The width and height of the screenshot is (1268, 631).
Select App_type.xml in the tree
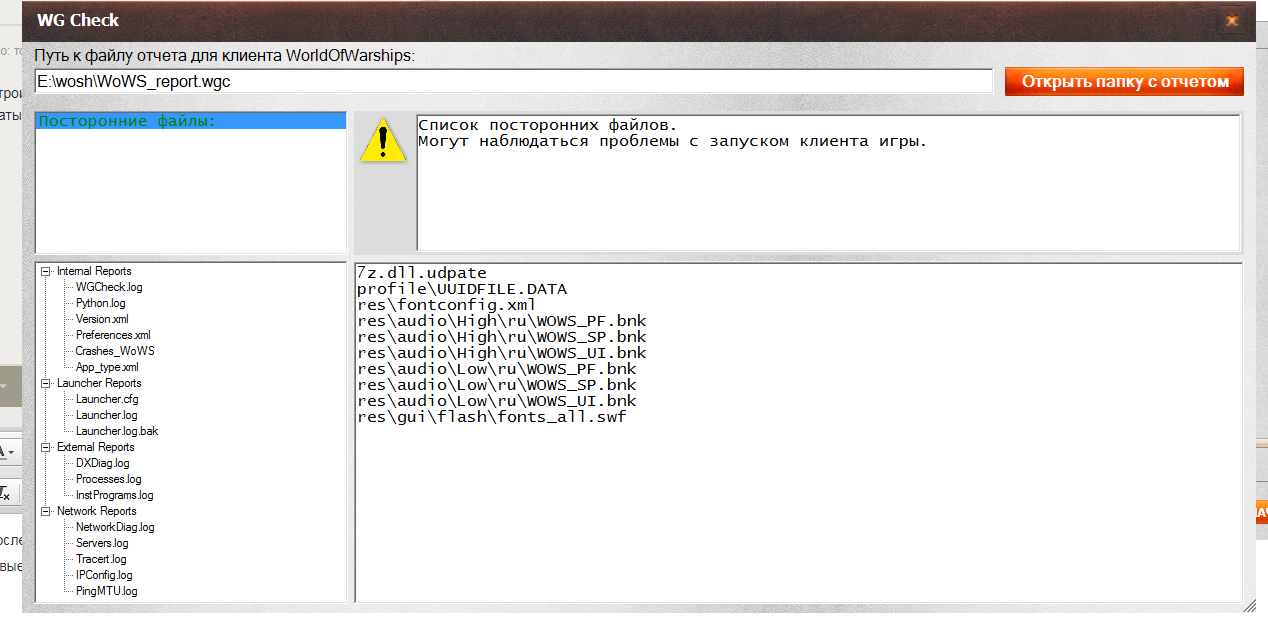tap(107, 367)
